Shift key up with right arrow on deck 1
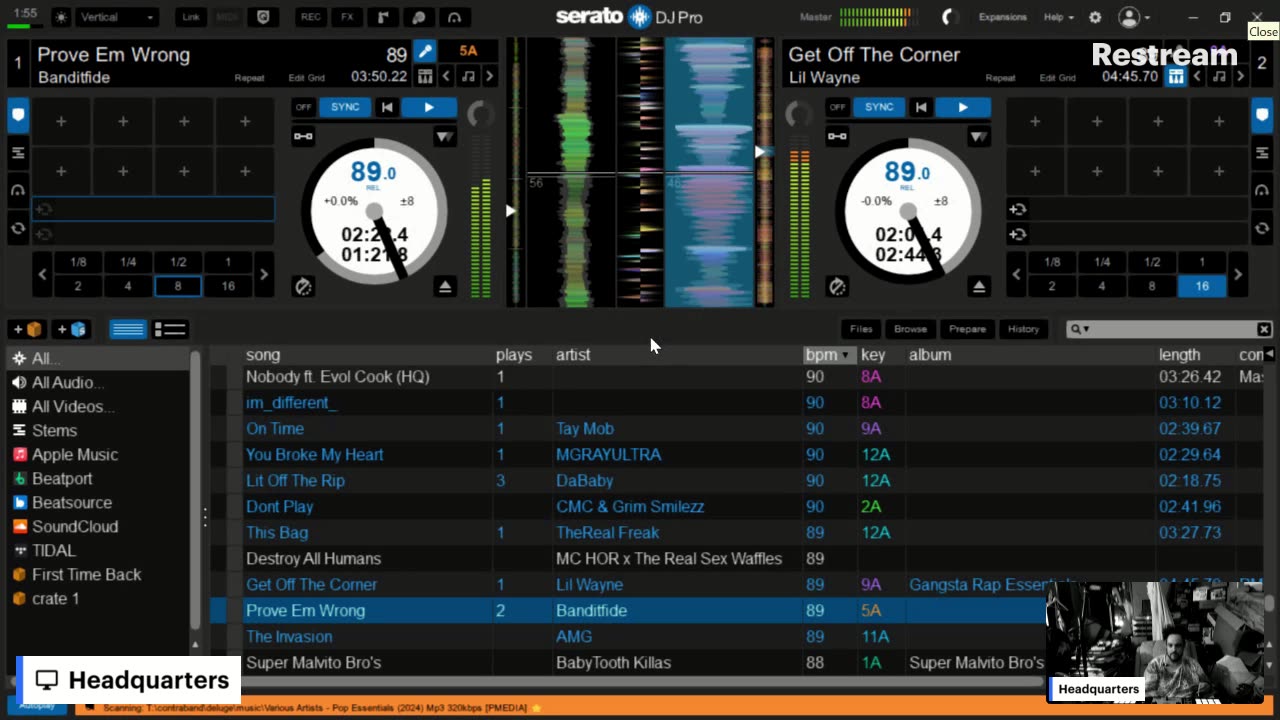The height and width of the screenshot is (720, 1280). [x=489, y=76]
